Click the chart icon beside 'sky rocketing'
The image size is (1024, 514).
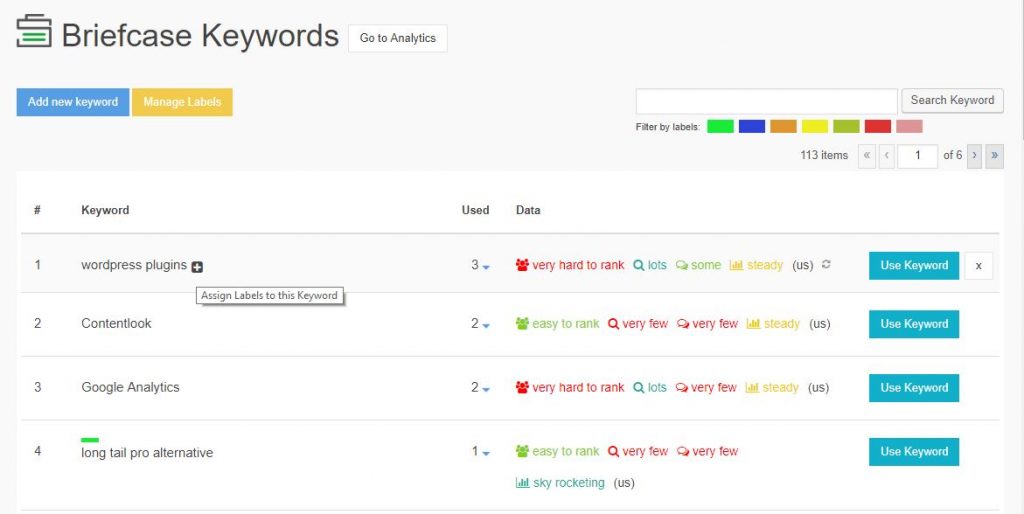(522, 483)
